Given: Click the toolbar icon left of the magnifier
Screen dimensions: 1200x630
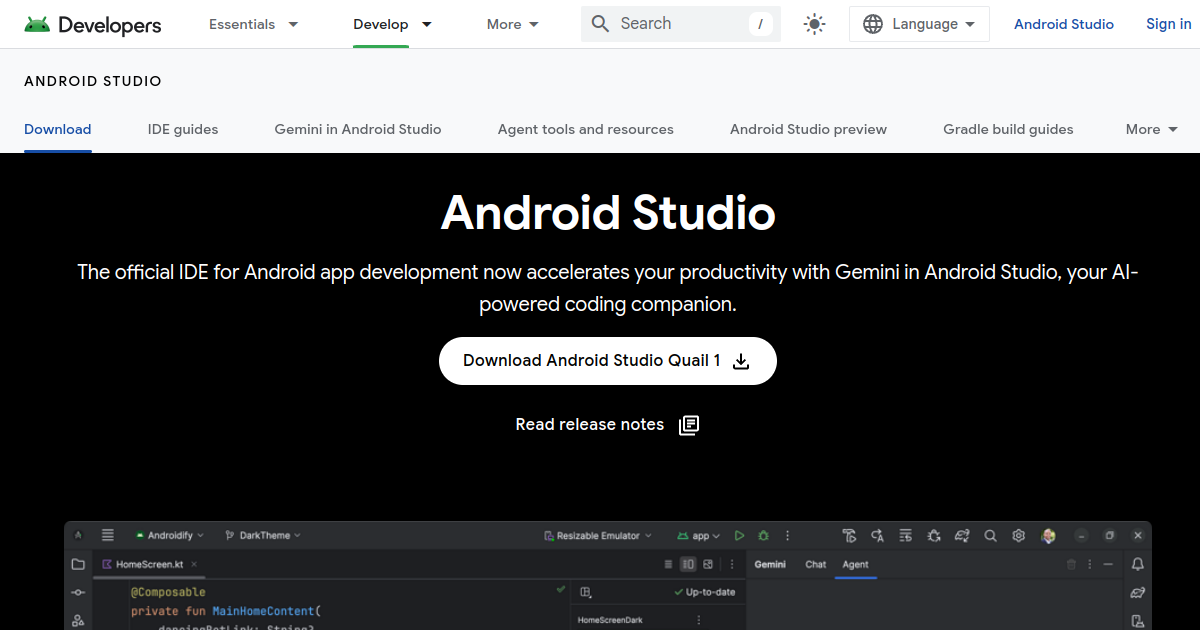Looking at the screenshot, I should pos(962,536).
